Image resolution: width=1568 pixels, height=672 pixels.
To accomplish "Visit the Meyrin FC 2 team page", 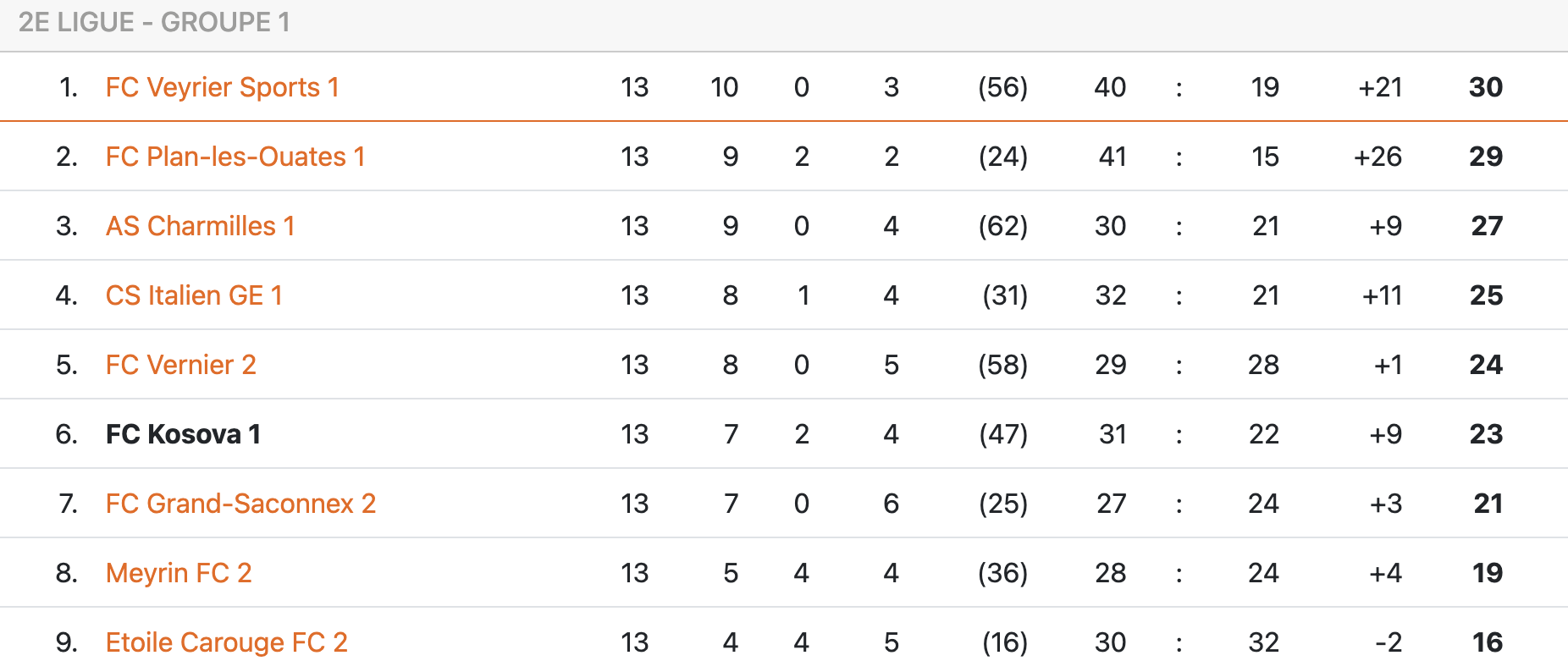I will coord(179,573).
